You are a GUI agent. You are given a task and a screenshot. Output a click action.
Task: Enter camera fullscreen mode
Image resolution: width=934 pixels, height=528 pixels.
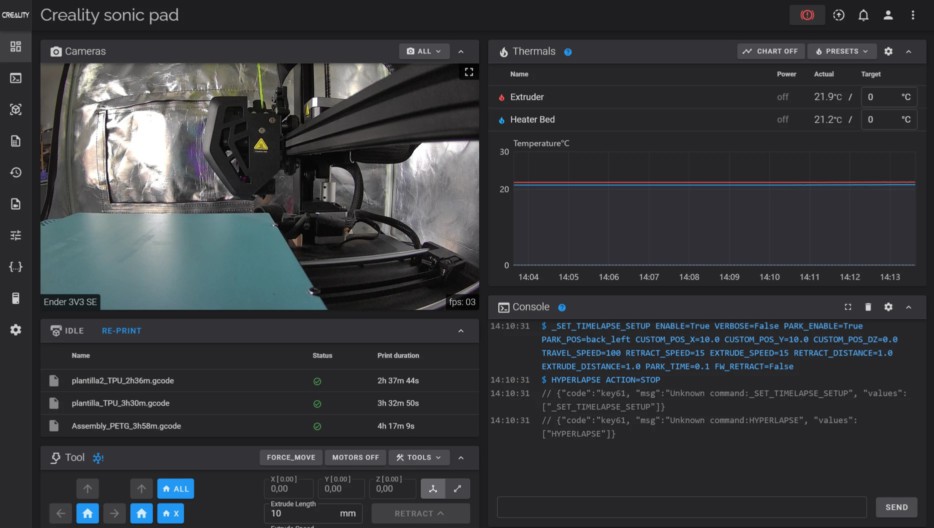point(468,72)
